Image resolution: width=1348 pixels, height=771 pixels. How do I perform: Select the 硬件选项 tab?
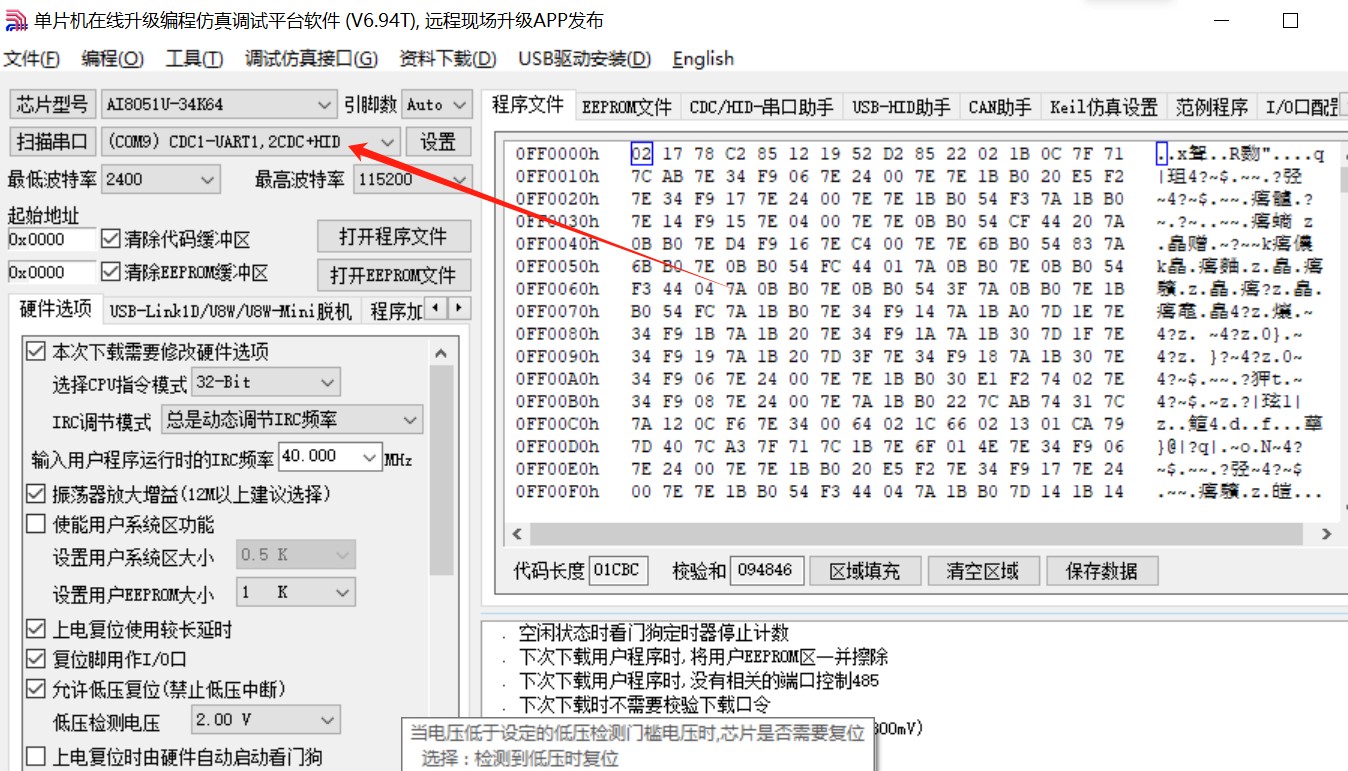point(55,310)
